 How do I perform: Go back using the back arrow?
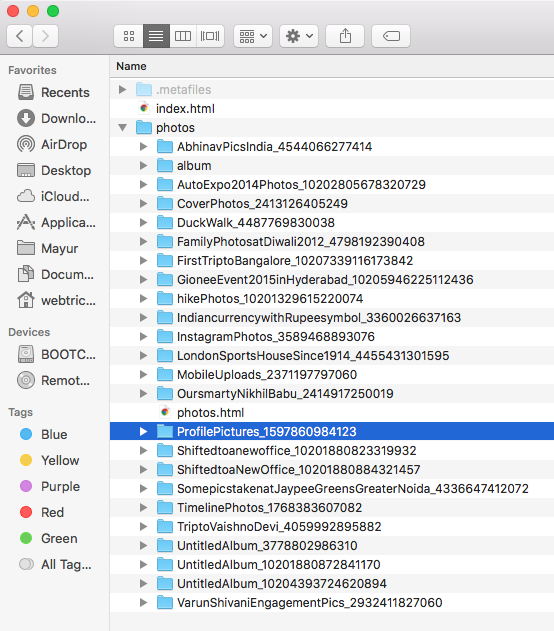(19, 36)
